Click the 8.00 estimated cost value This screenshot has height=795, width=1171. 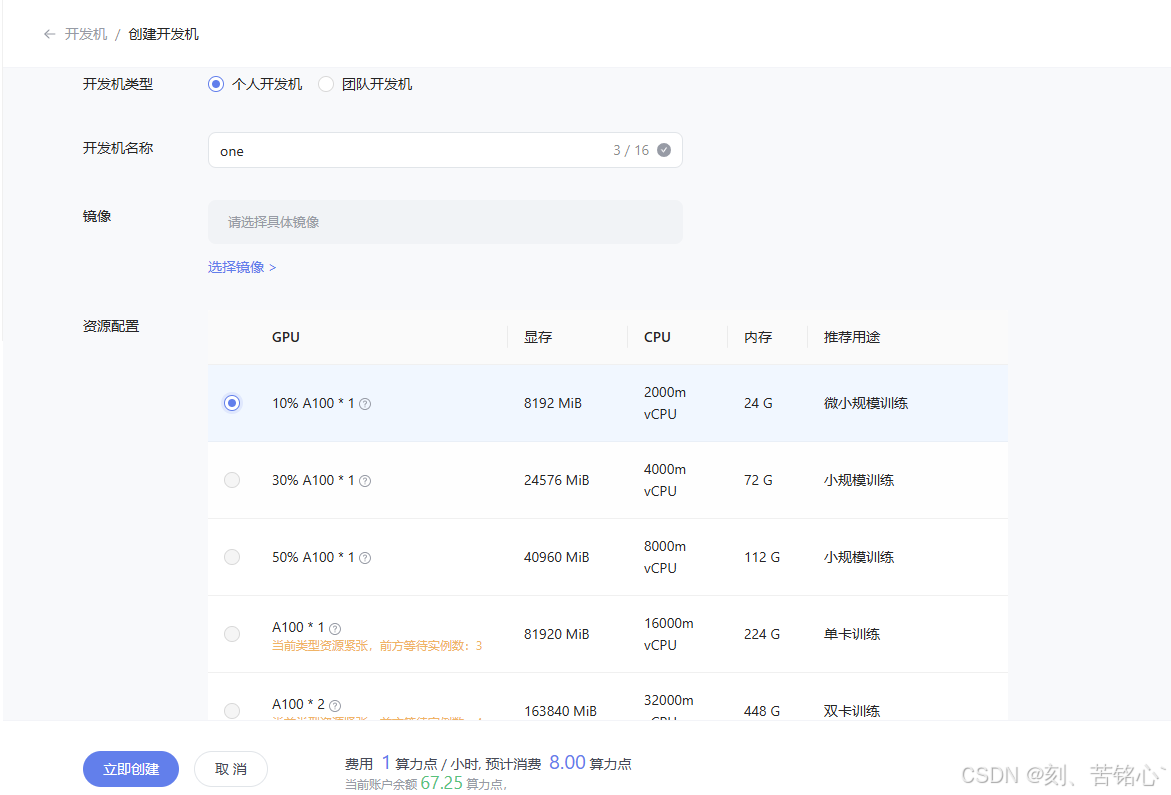(x=568, y=762)
